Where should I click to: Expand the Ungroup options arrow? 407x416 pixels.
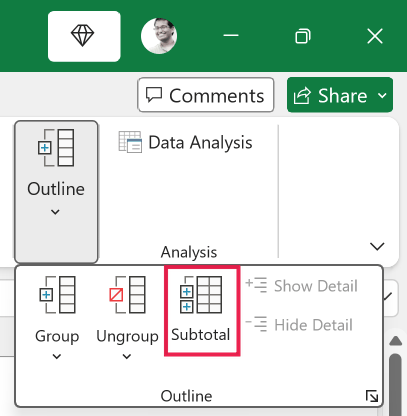click(x=127, y=357)
